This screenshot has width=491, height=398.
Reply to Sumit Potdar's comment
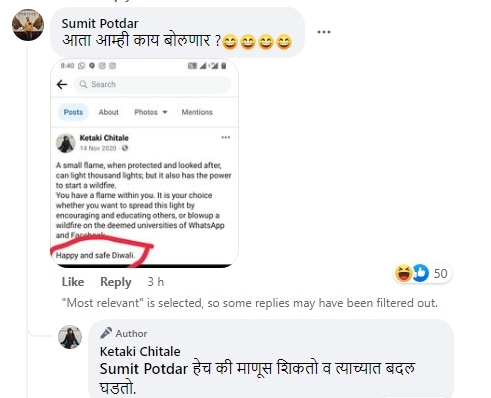tap(116, 282)
